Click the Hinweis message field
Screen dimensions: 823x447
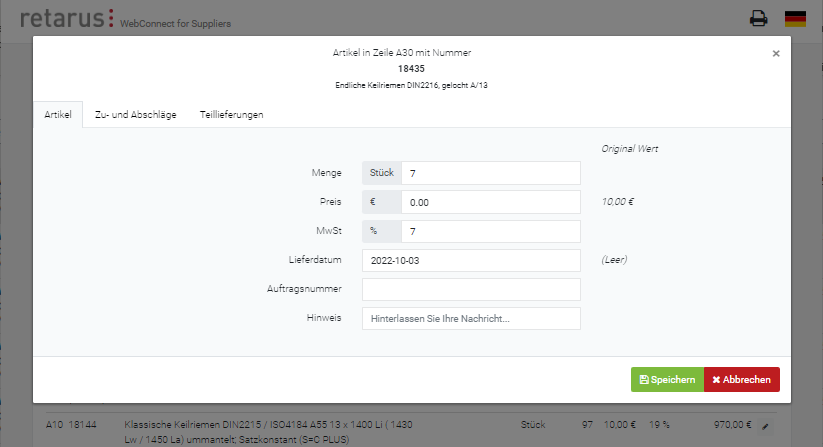coord(471,318)
